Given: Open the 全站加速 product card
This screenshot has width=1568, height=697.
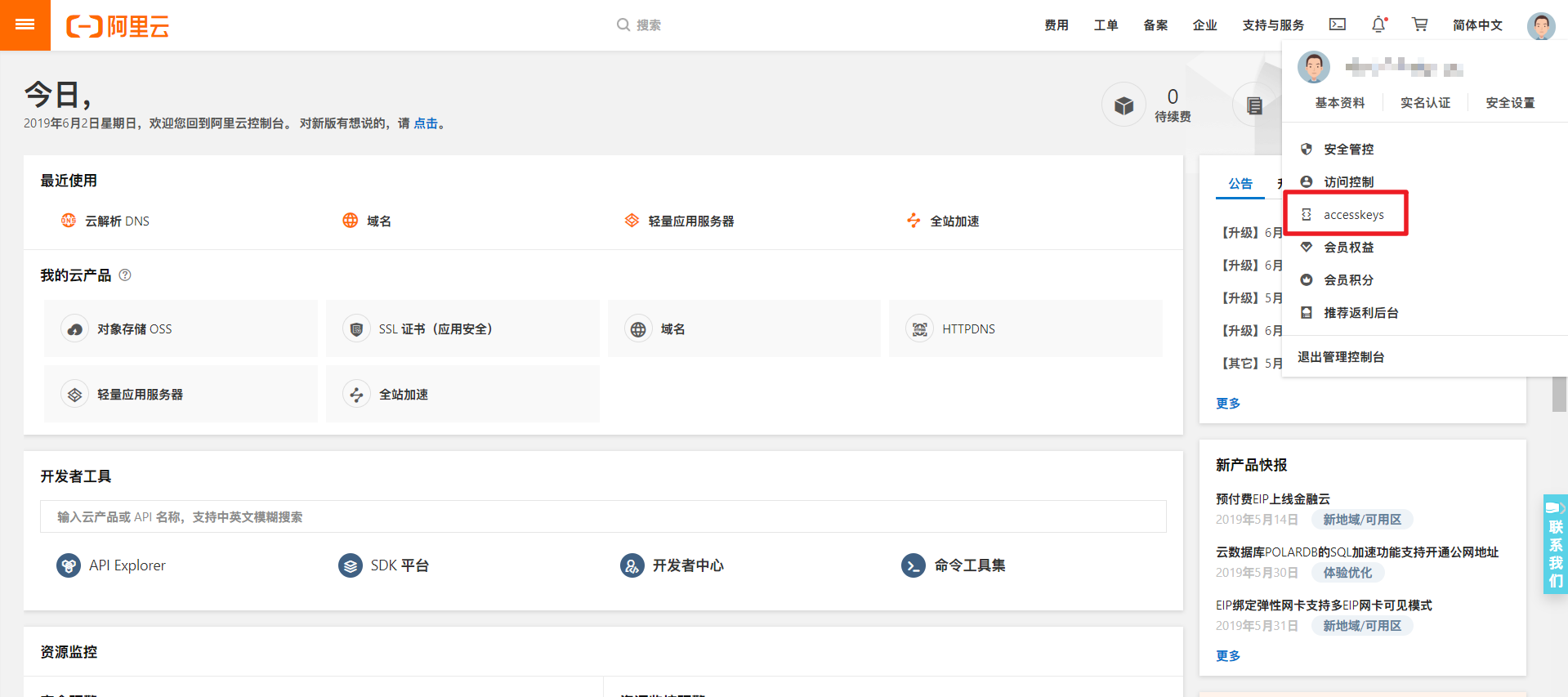Looking at the screenshot, I should point(462,394).
